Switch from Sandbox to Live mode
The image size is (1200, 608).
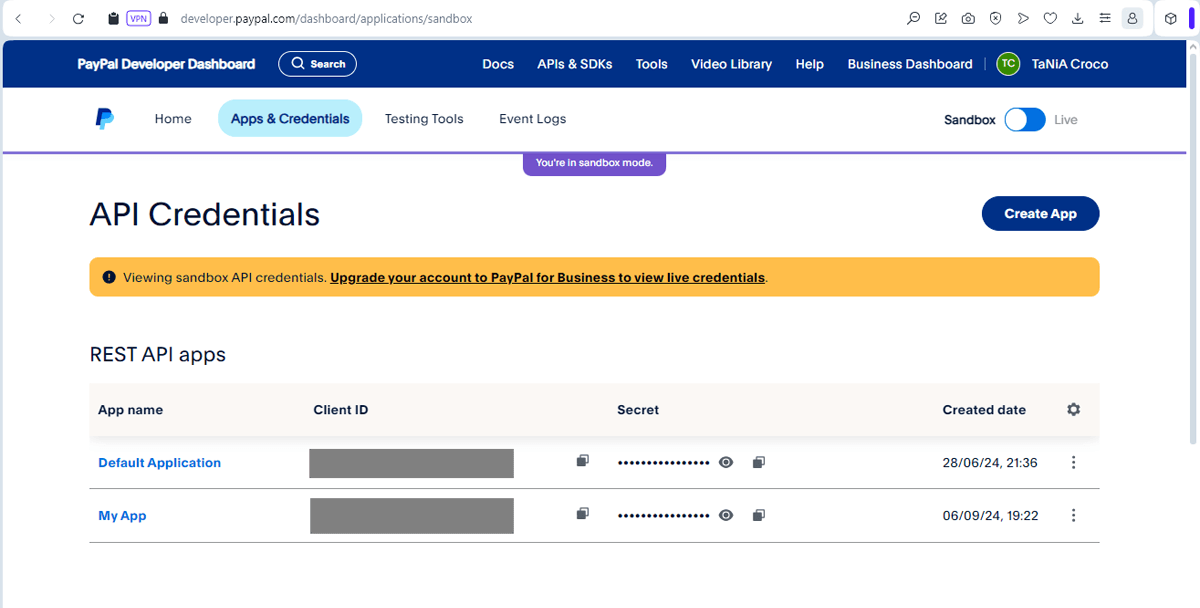[1023, 119]
